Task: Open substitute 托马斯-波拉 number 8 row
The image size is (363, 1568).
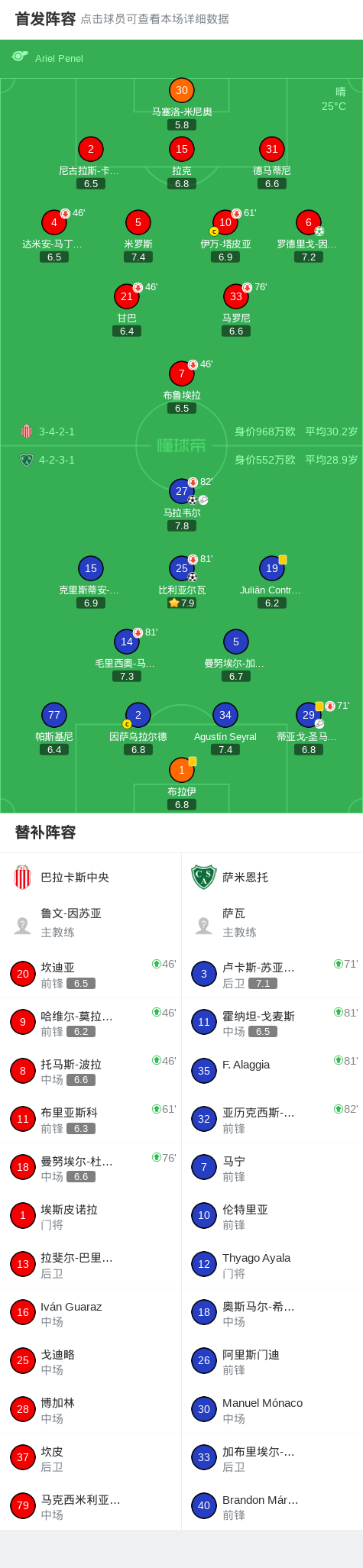Action: tap(91, 1071)
